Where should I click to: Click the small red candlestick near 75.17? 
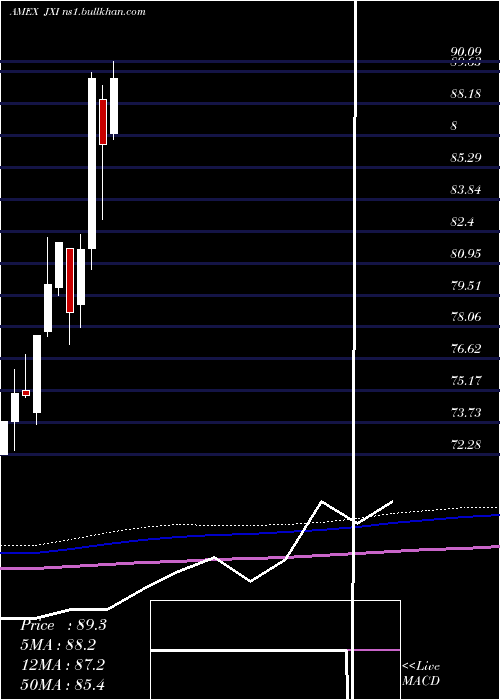(26, 393)
